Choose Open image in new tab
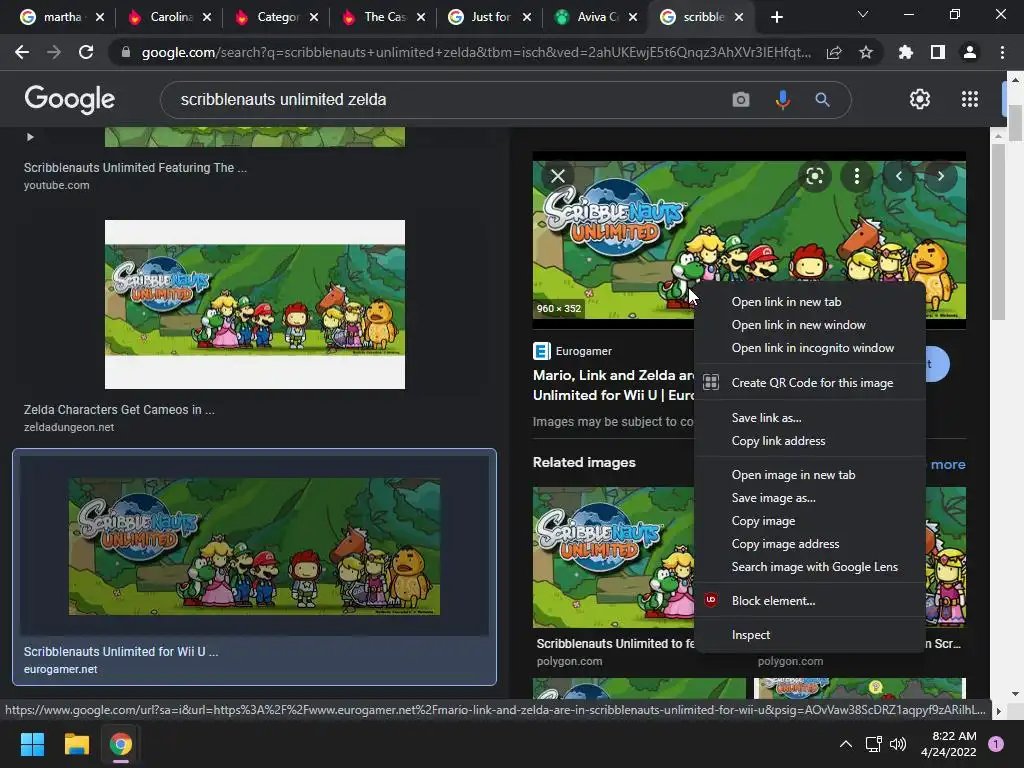The image size is (1024, 768). [x=810, y=475]
